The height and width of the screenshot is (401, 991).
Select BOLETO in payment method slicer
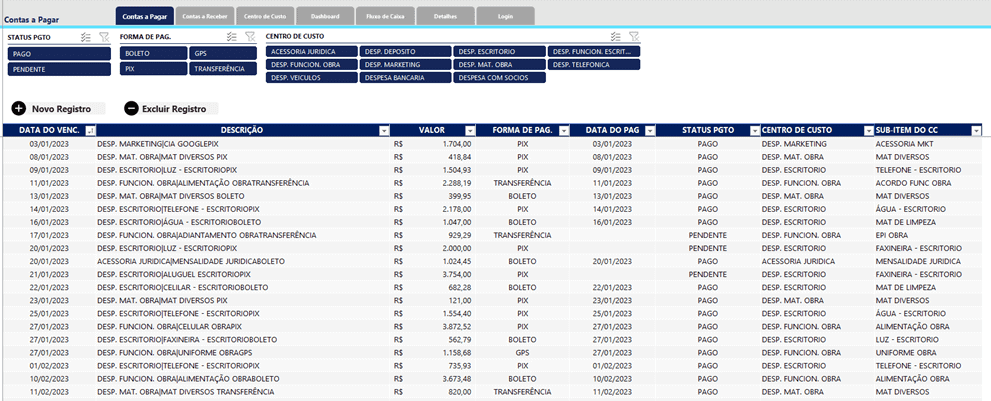pos(154,54)
